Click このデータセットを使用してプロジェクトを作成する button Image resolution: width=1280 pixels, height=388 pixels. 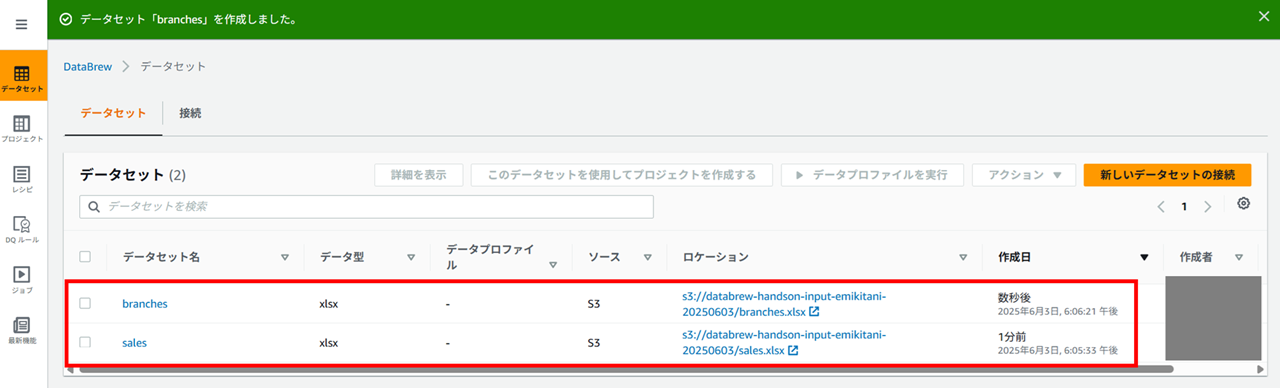622,175
